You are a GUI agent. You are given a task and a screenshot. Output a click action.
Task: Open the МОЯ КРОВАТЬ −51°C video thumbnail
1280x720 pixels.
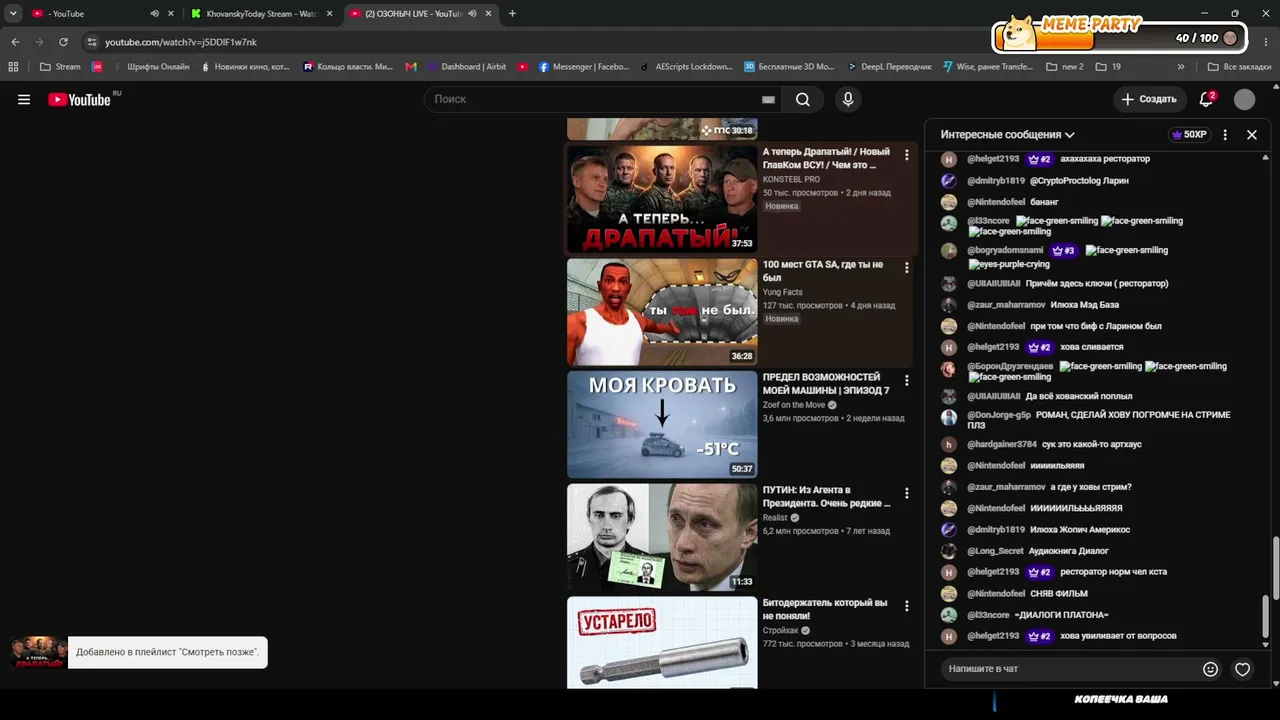(x=662, y=425)
